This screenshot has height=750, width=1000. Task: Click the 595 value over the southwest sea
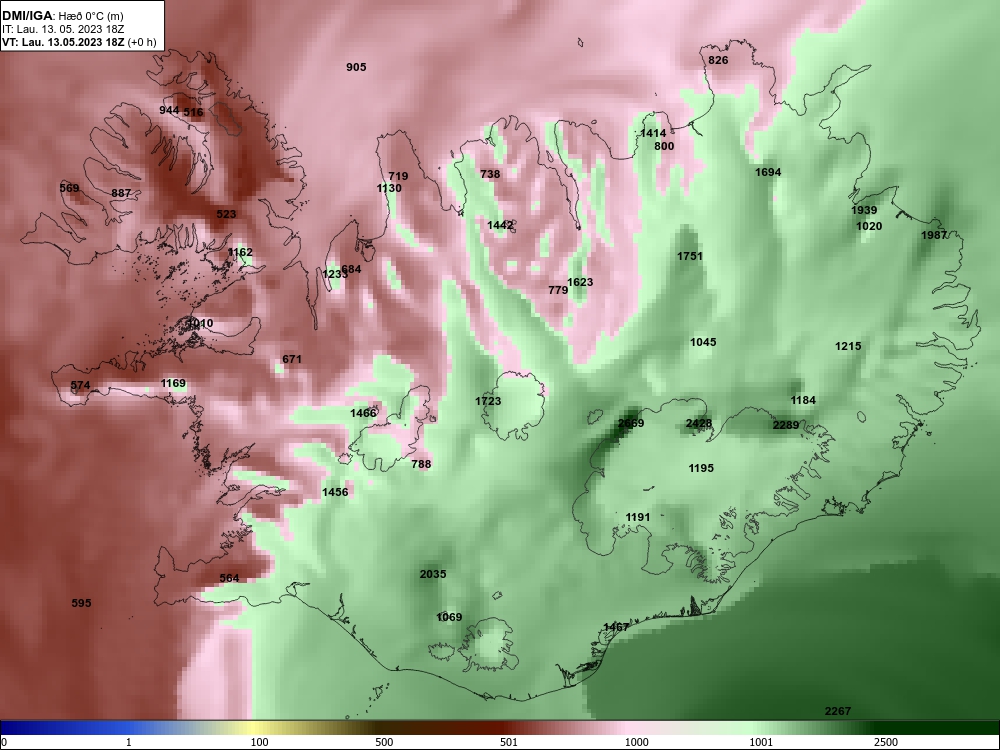click(x=82, y=603)
